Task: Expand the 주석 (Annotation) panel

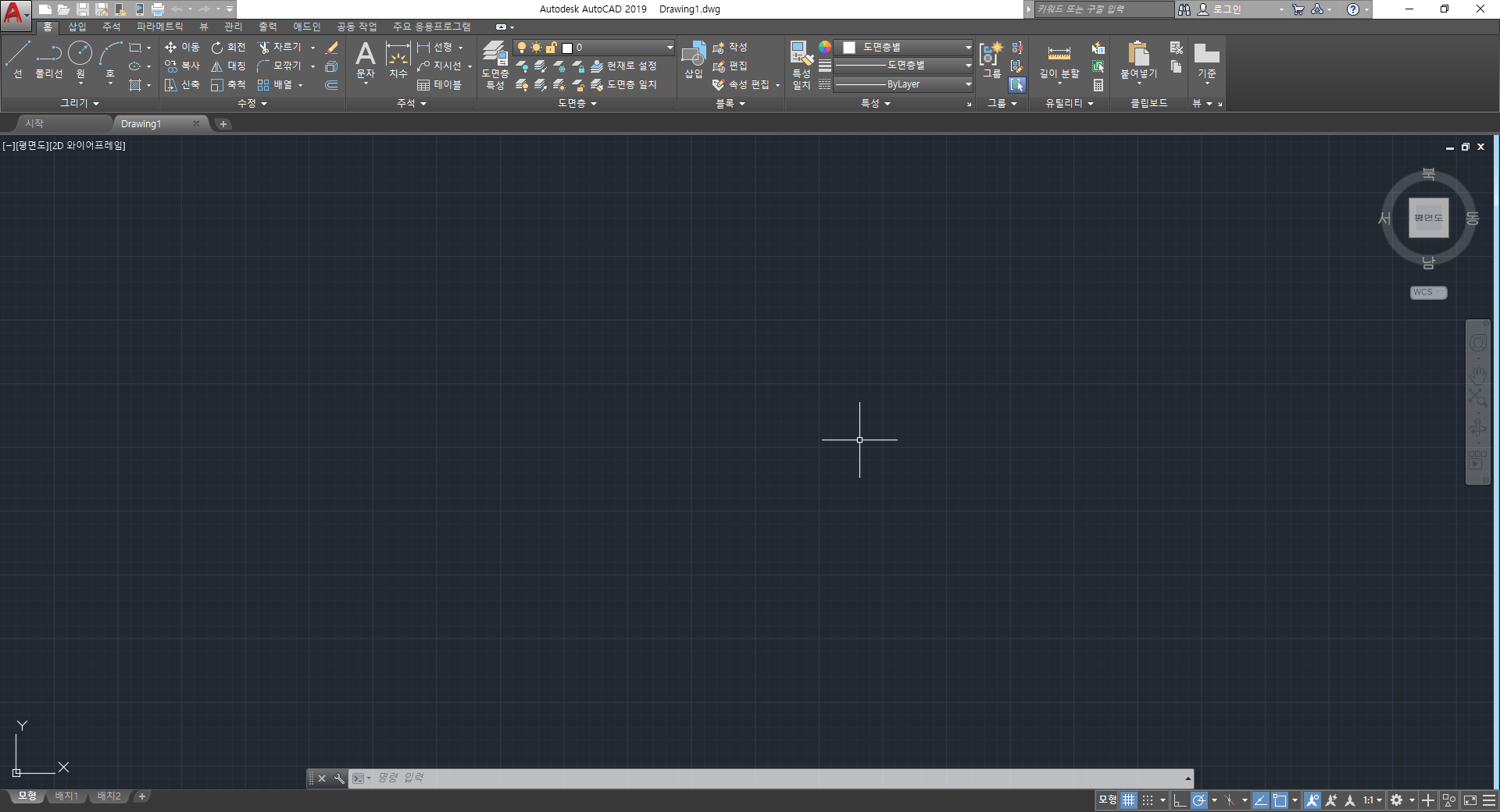Action: [412, 103]
